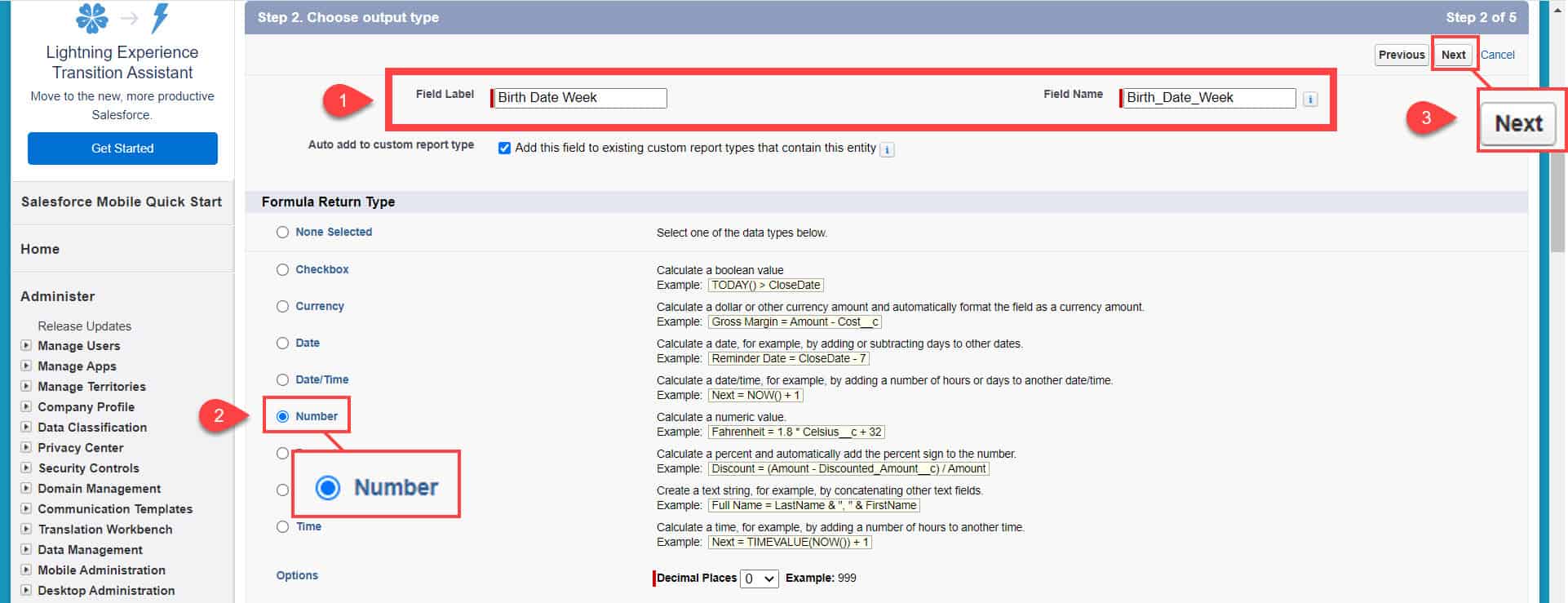Viewport: 1568px width, 603px height.
Task: Click the small Next button beside Previous
Action: click(x=1454, y=55)
